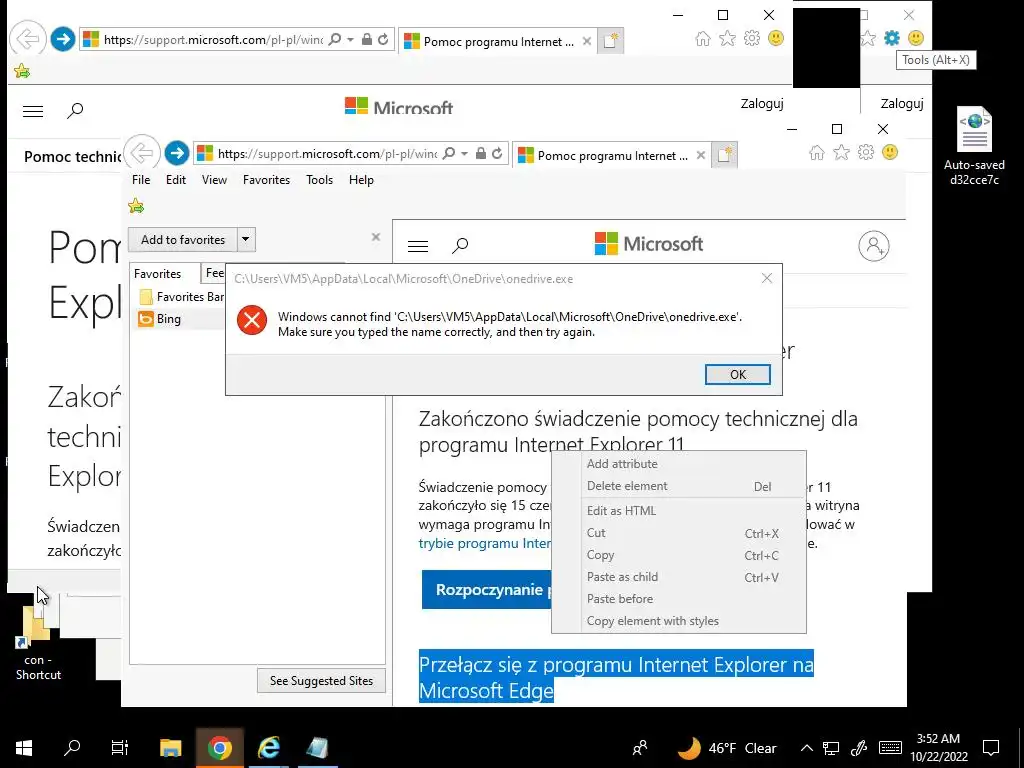Click the front IE address bar URL field
The height and width of the screenshot is (768, 1024).
(327, 153)
